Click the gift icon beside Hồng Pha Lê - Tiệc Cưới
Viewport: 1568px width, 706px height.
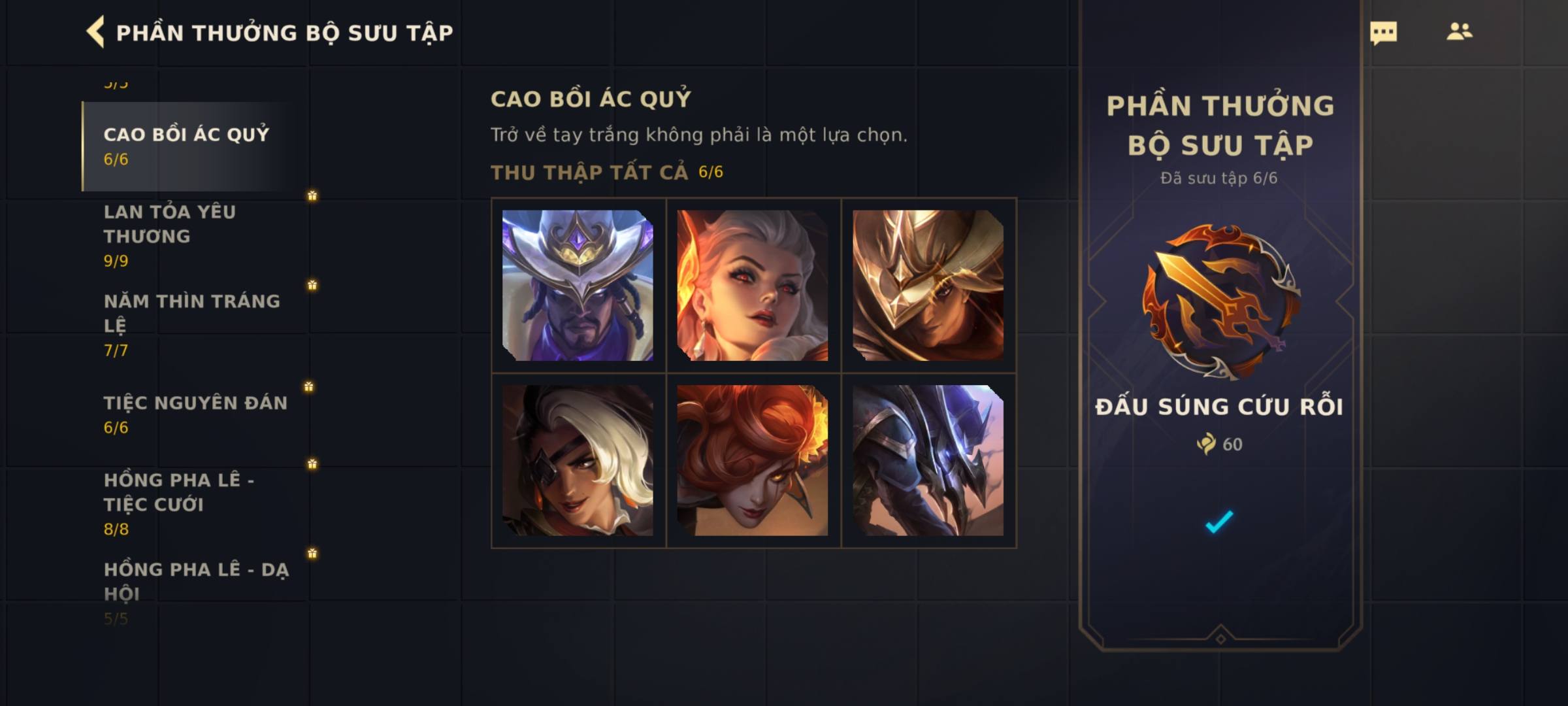312,464
